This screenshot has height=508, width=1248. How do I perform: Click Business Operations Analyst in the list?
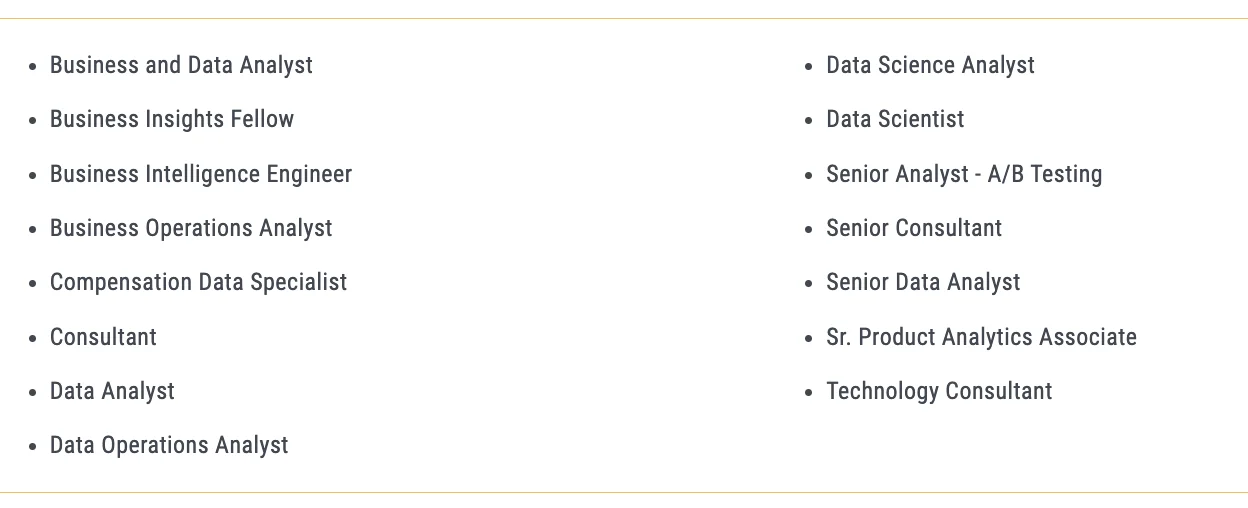[191, 228]
